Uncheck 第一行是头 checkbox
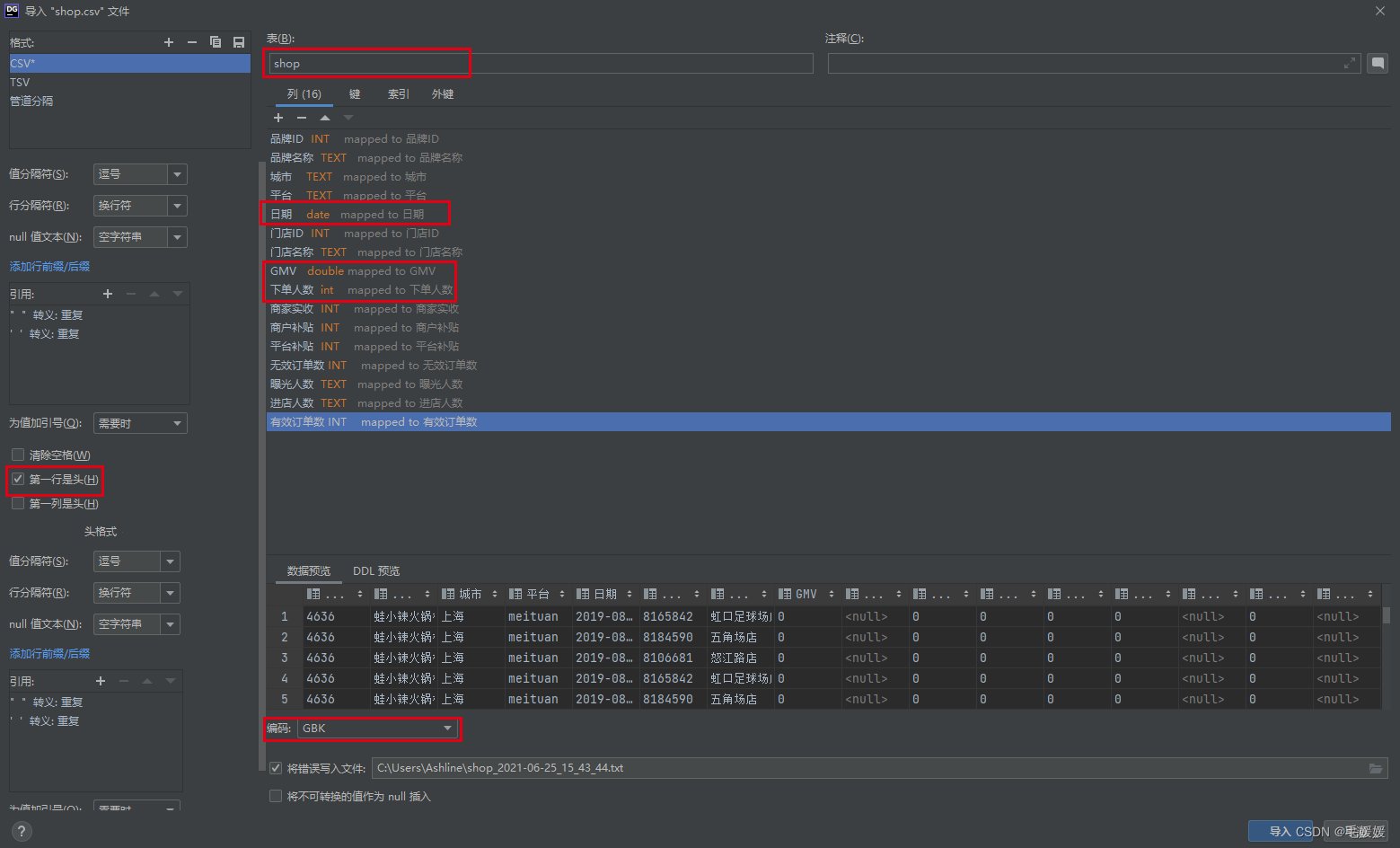The height and width of the screenshot is (848, 1400). tap(18, 479)
